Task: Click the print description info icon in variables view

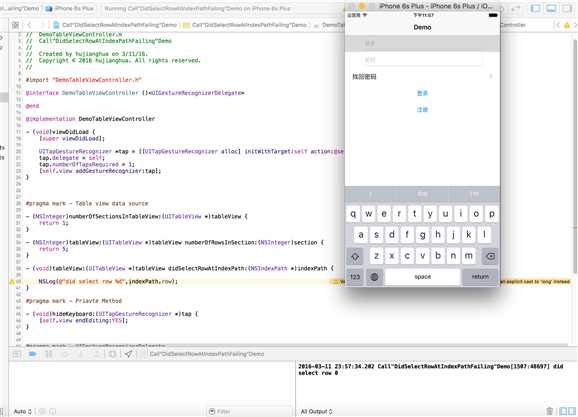Action: click(53, 411)
